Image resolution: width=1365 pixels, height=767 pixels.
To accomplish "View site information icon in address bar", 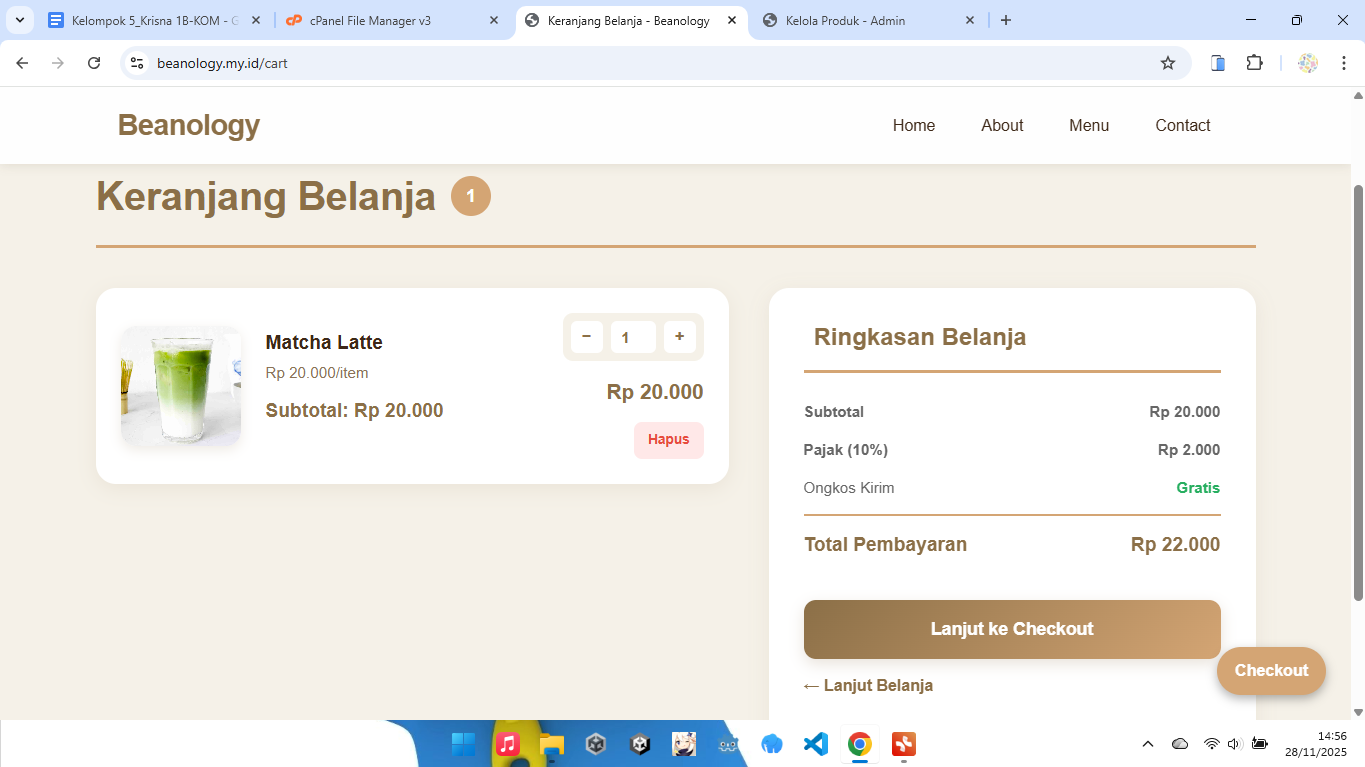I will 138,63.
